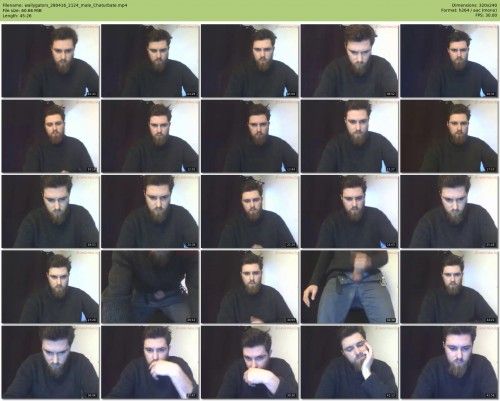
Task: Select the center thumbnail of the second row
Action: click(x=250, y=136)
